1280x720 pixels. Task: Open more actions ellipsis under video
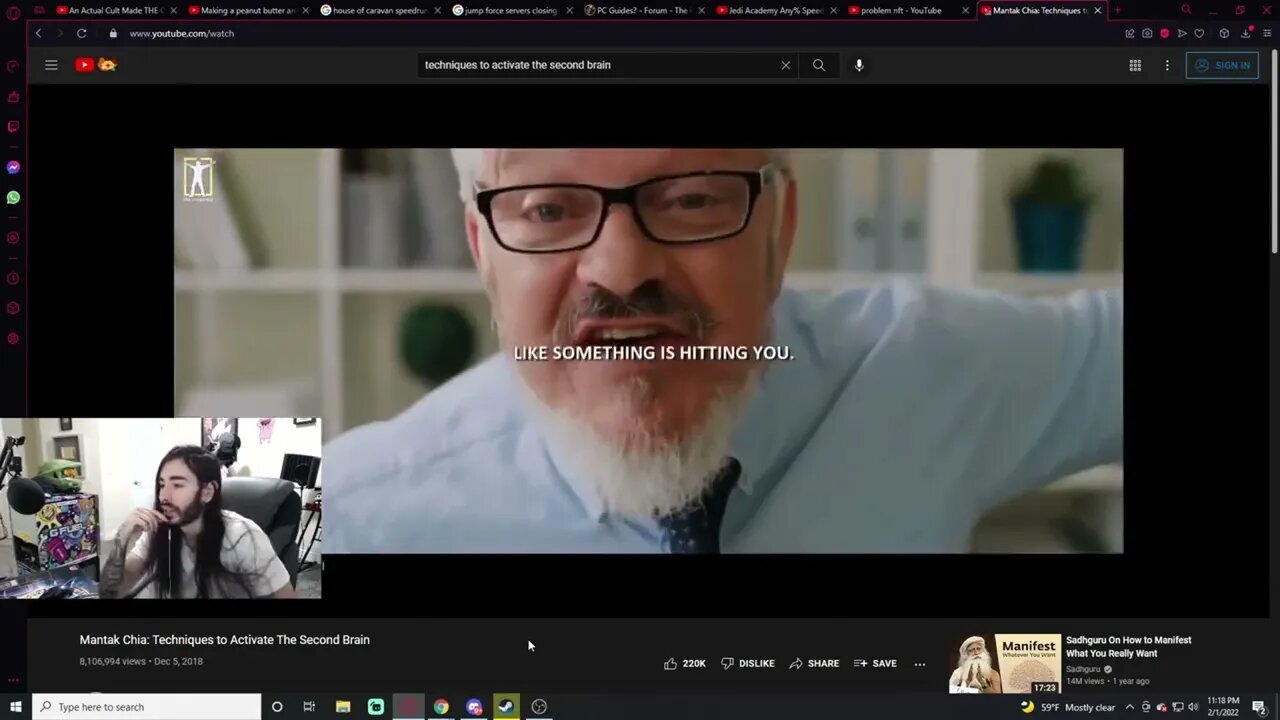click(x=920, y=663)
